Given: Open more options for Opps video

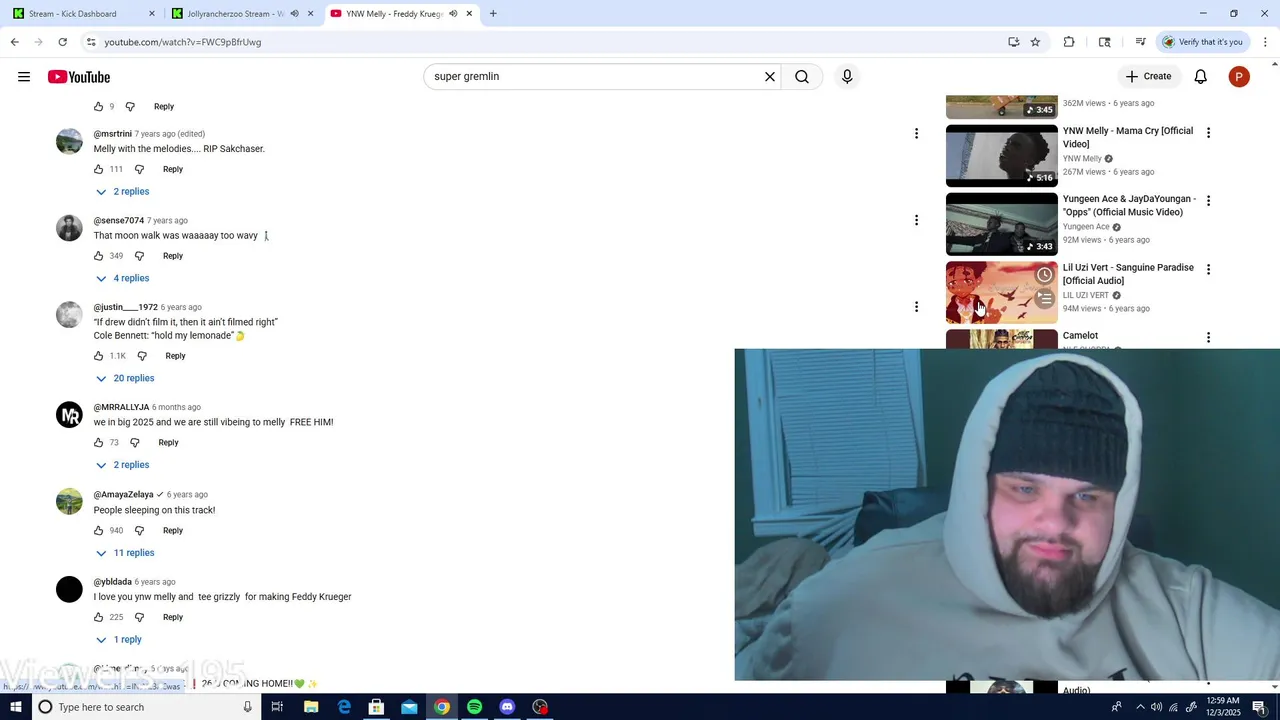Looking at the screenshot, I should tap(1208, 201).
